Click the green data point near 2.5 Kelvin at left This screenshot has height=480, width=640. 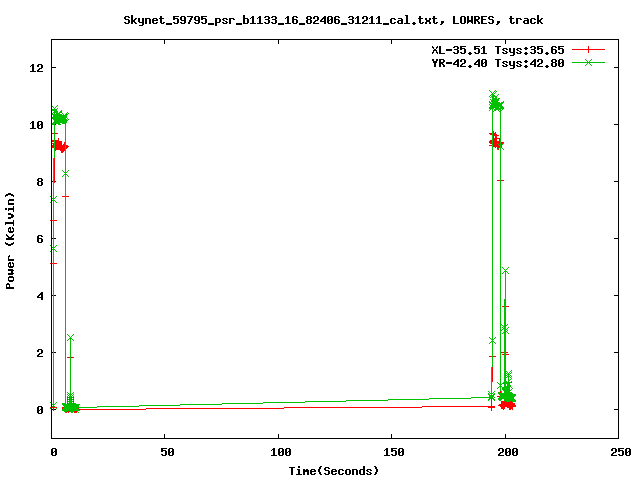(70, 338)
